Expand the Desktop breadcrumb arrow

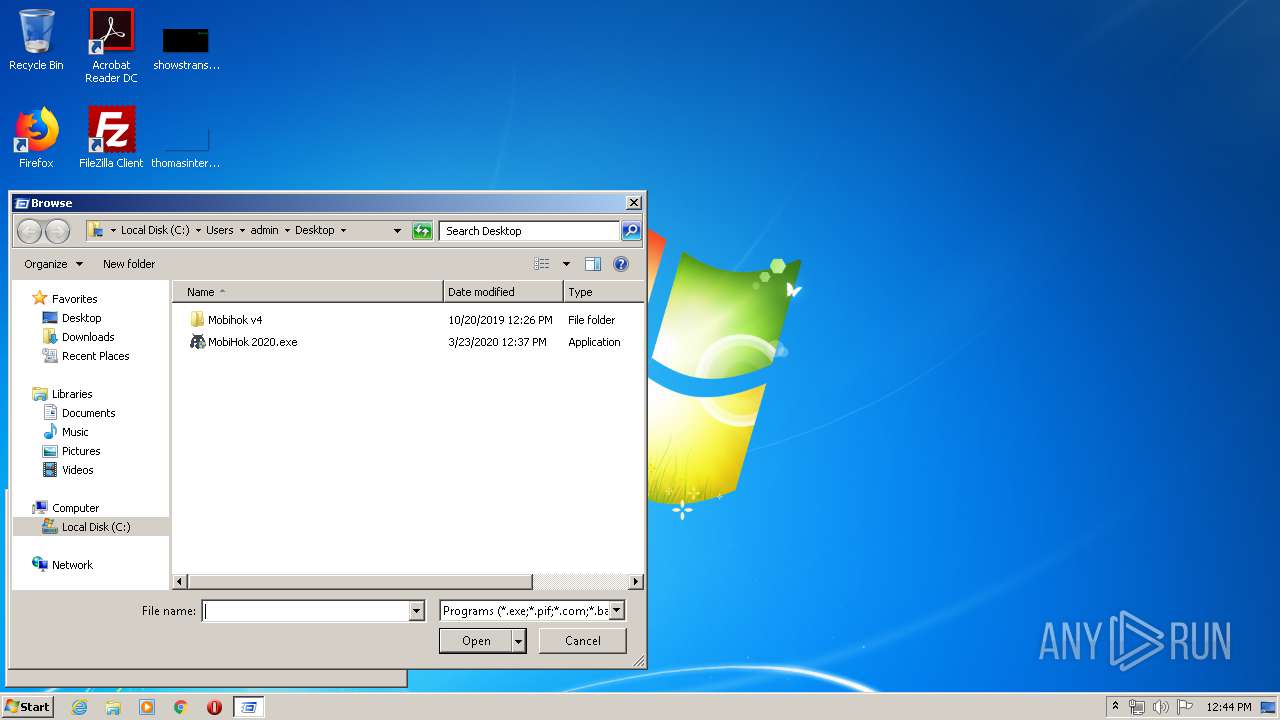pos(343,230)
